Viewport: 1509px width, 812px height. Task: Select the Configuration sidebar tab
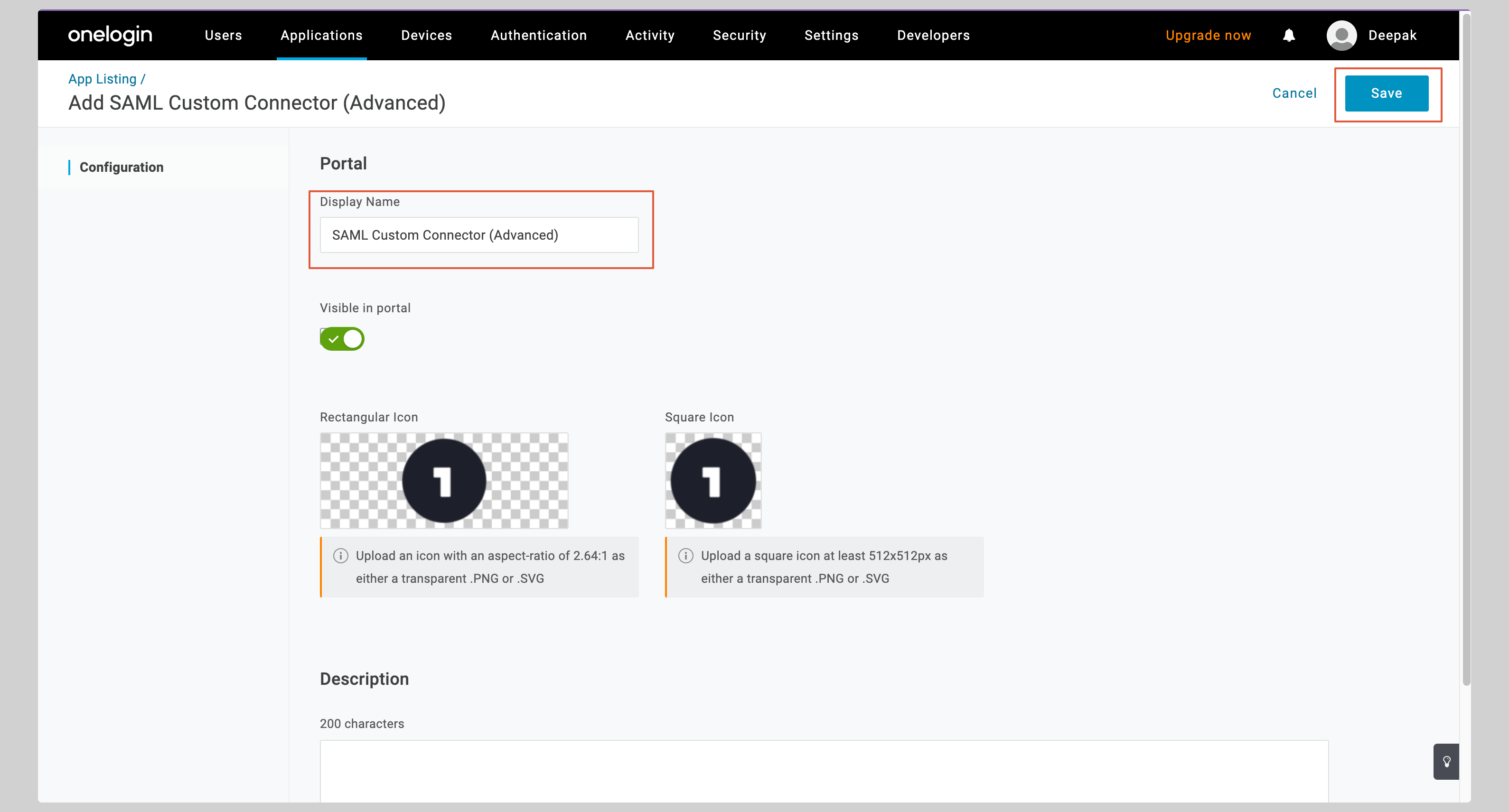tap(121, 168)
